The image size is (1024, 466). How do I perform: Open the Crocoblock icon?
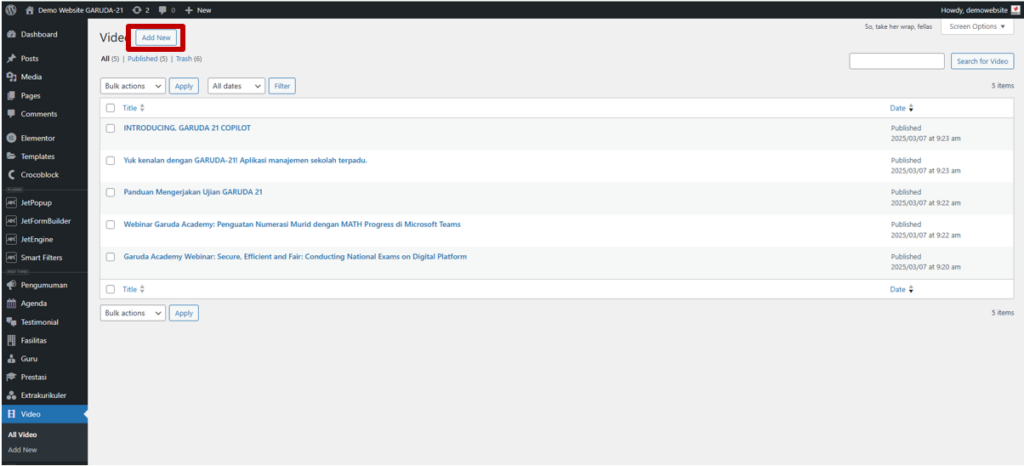(11, 175)
